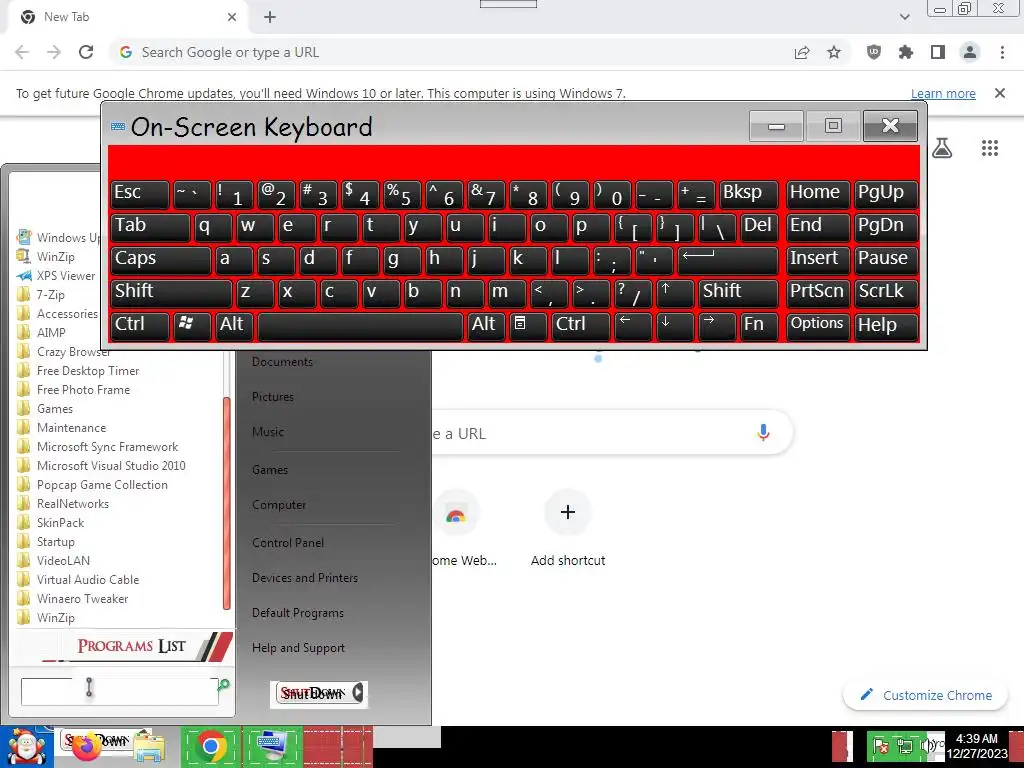Go forward in Chrome

[54, 52]
